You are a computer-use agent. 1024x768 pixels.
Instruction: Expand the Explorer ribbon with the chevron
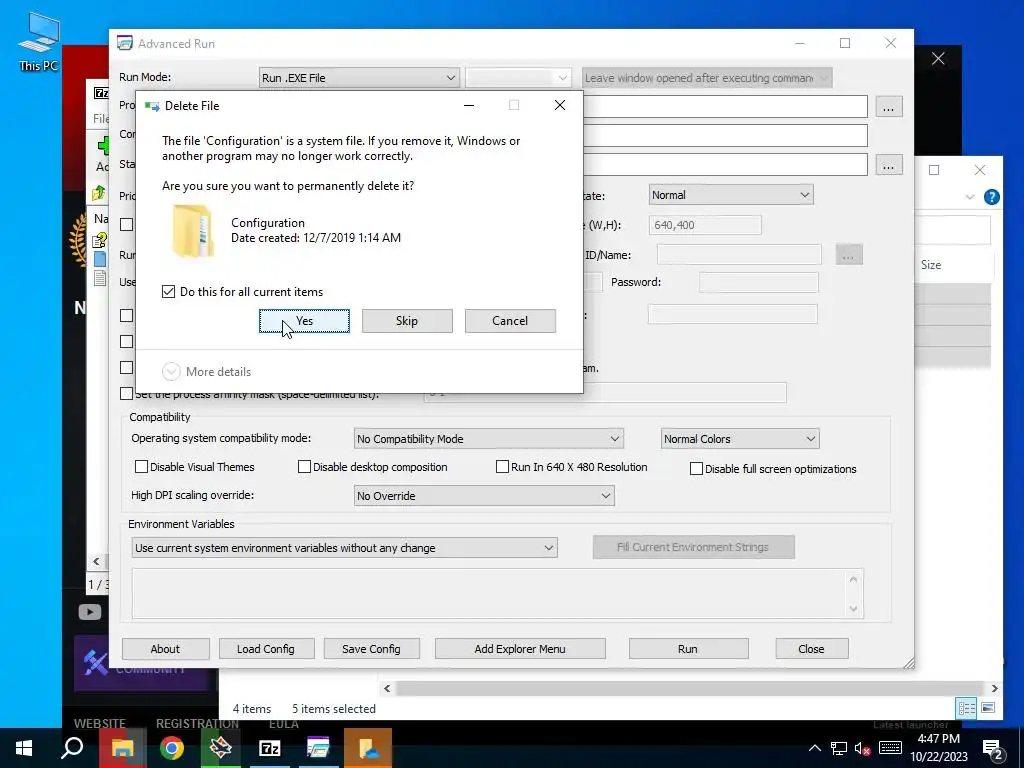[x=970, y=197]
